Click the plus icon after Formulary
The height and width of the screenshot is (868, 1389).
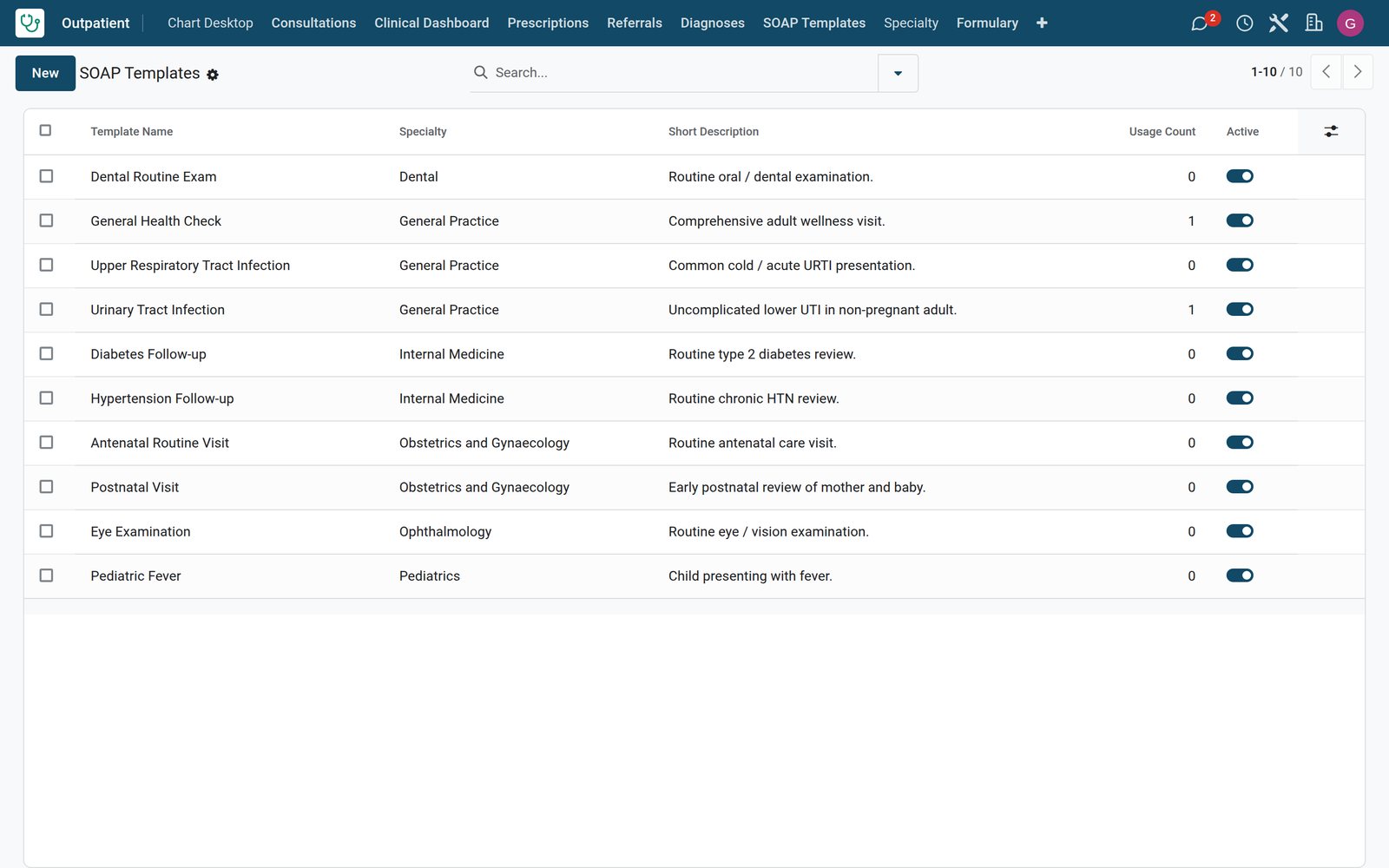tap(1042, 23)
